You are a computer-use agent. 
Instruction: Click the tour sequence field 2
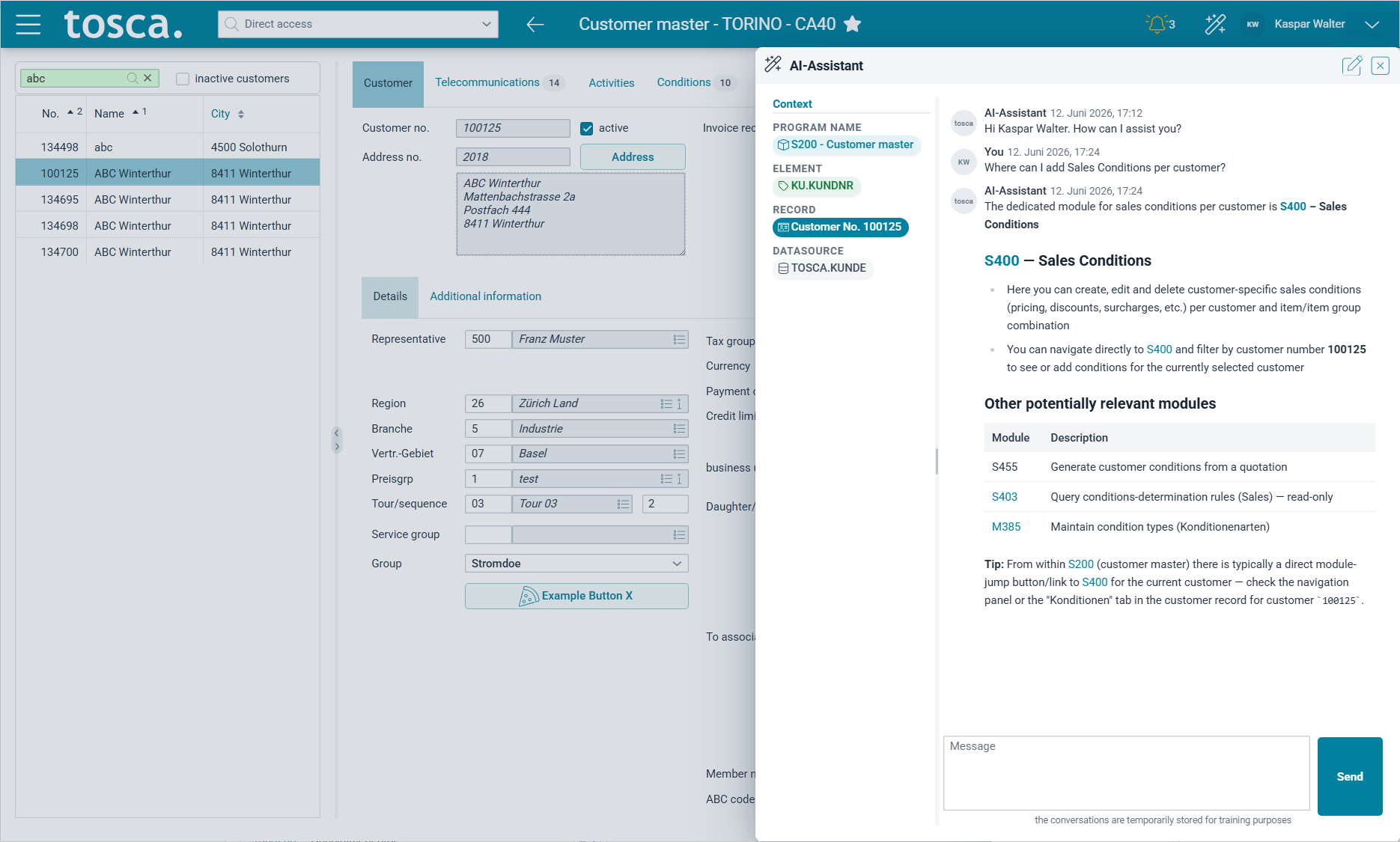(665, 504)
